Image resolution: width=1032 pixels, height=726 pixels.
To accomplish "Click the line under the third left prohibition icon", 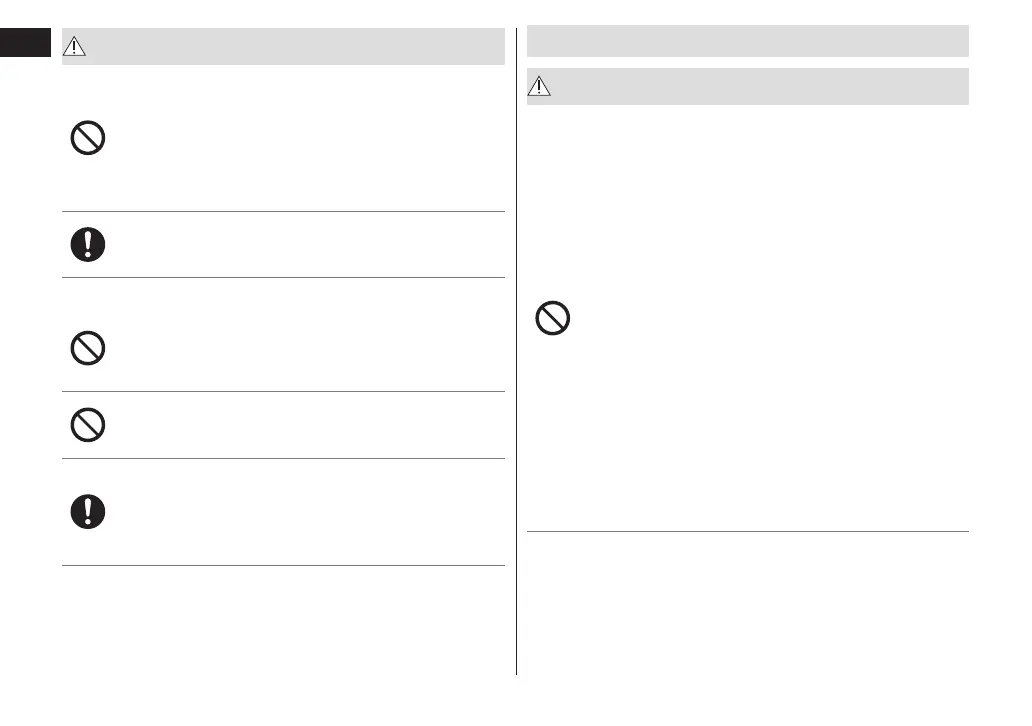I will point(283,459).
